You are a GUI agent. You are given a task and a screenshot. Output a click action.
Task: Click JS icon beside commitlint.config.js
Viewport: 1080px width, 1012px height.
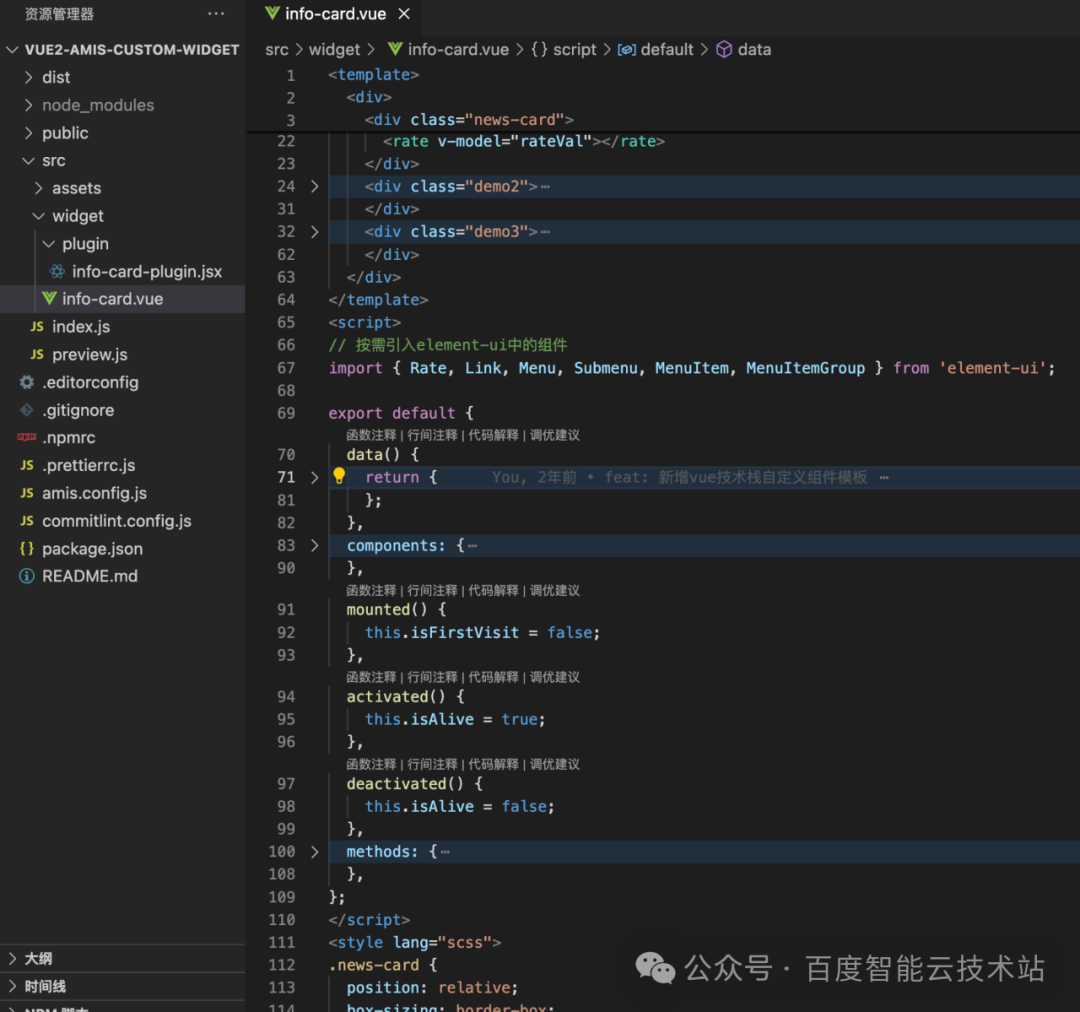27,521
